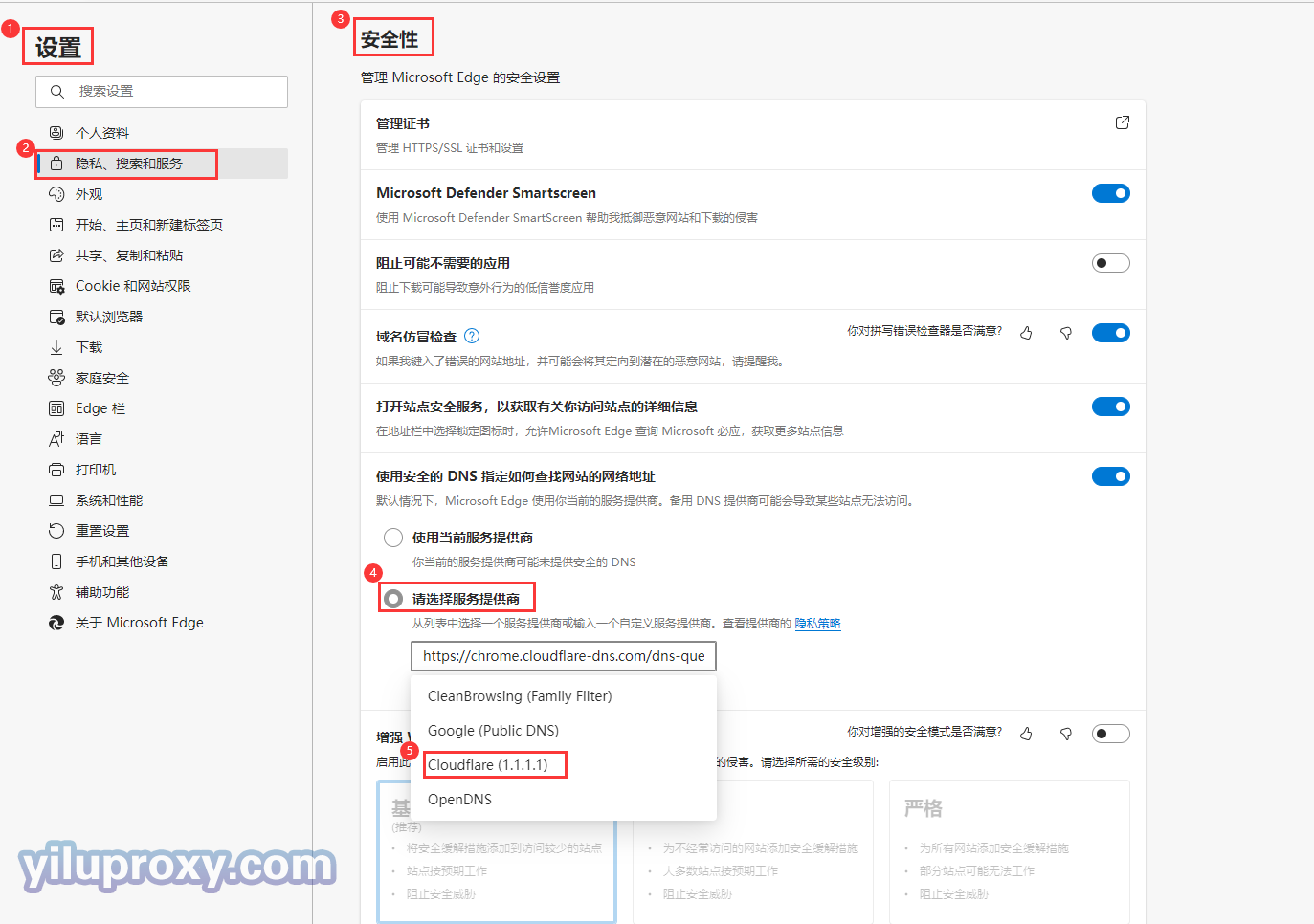
Task: Enable the 阻止可能不需要的应用 switch
Action: coord(1111,263)
